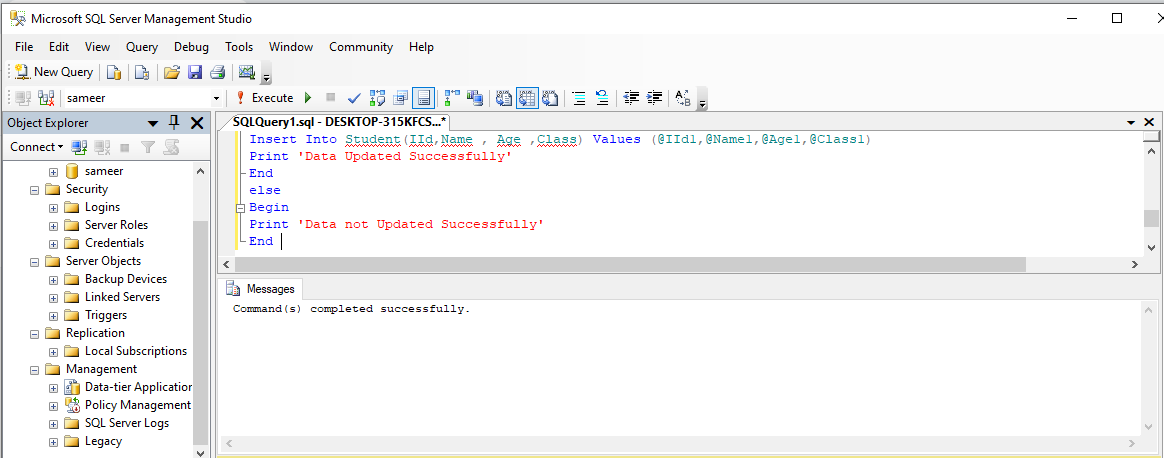Open Object Explorer window position menu
Viewport: 1164px width, 458px height.
153,123
